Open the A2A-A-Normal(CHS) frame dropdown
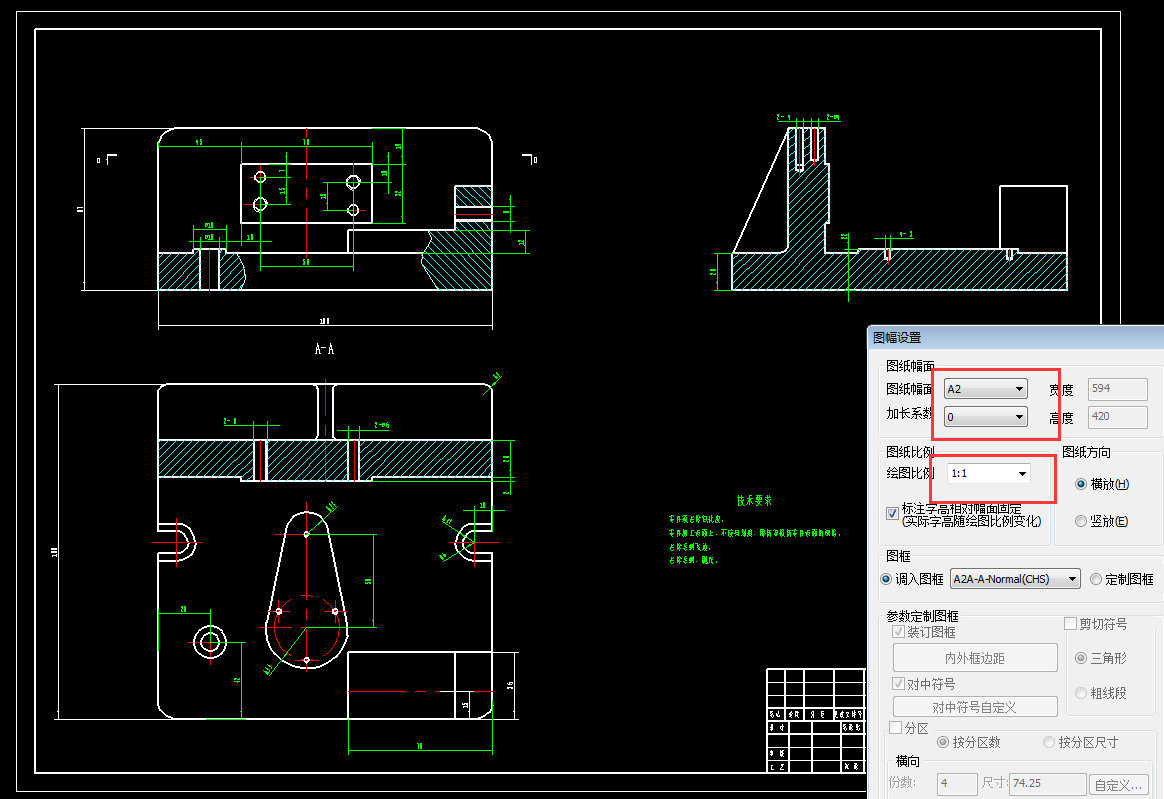 [1015, 579]
